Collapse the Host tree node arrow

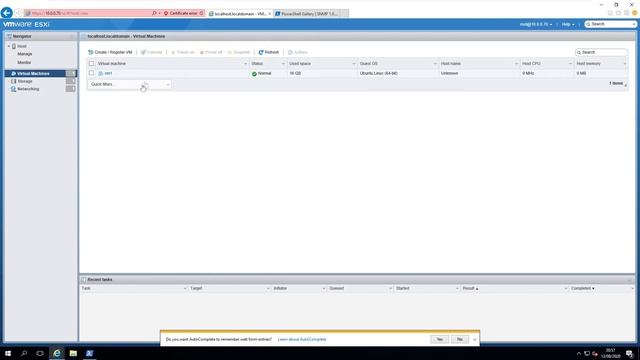(9, 46)
